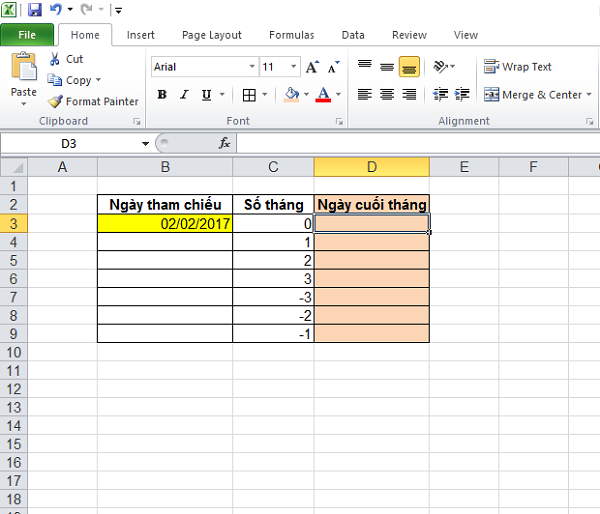Click the Insert Function fx icon
The width and height of the screenshot is (600, 514).
tap(225, 143)
